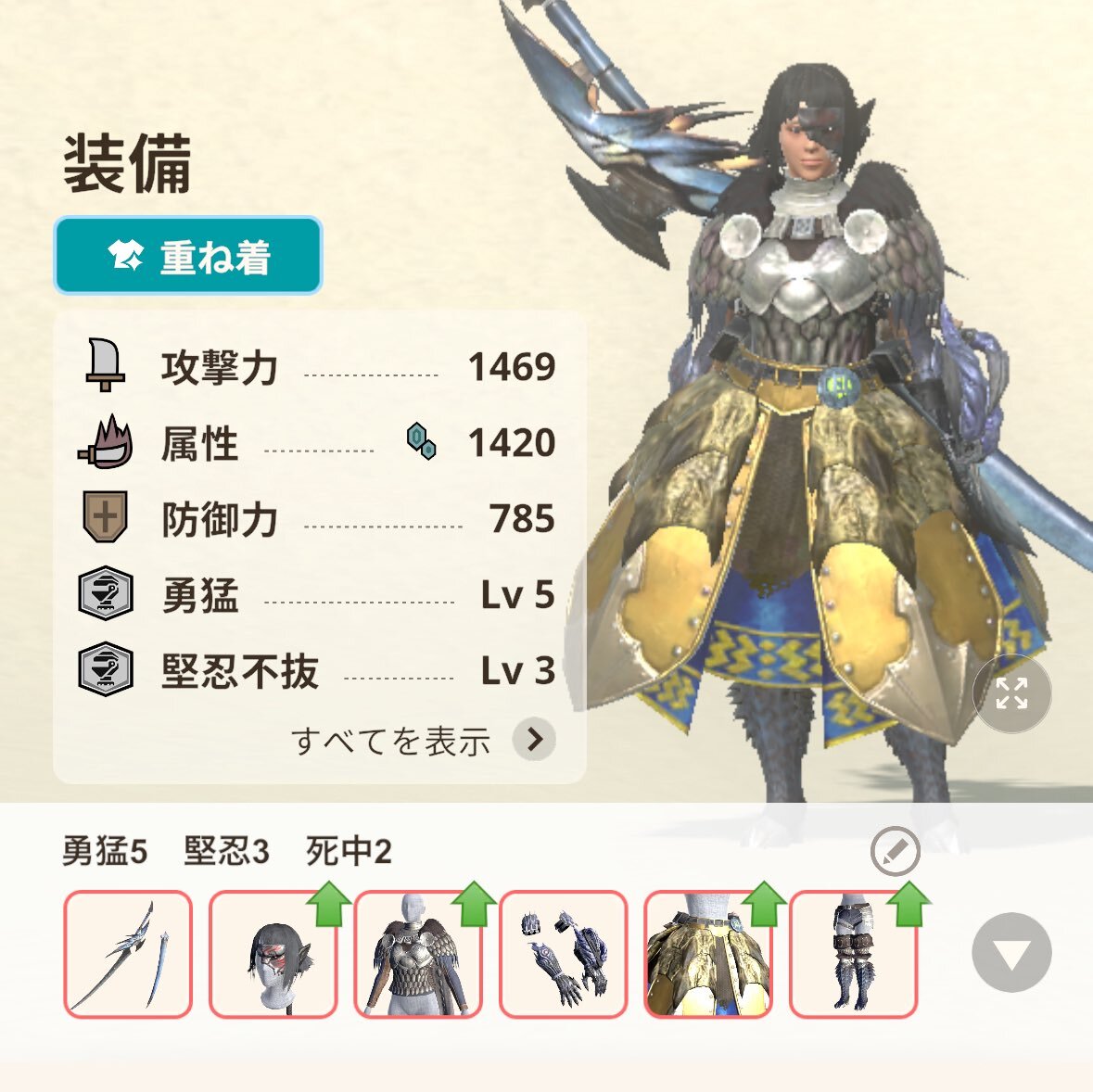Tap the paralysis element icon beside 1420
The width and height of the screenshot is (1093, 1092).
[421, 441]
